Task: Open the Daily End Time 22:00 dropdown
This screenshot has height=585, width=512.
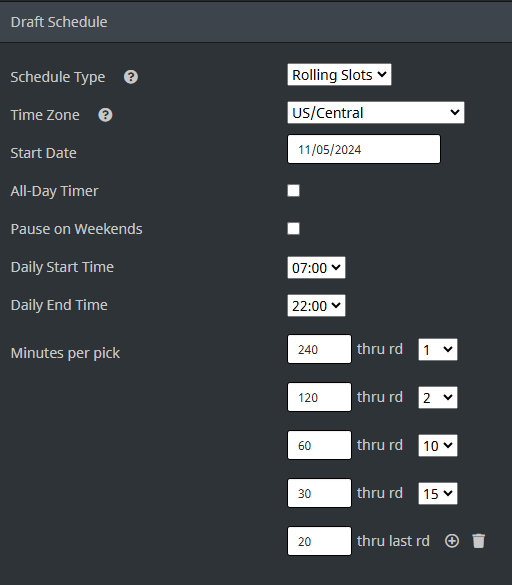Action: [x=316, y=306]
